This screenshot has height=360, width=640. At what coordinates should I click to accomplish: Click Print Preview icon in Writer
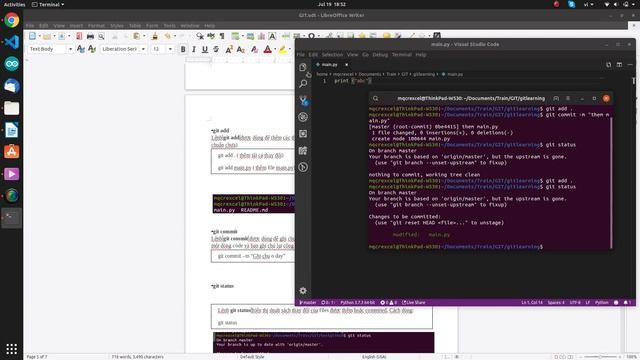[x=101, y=36]
